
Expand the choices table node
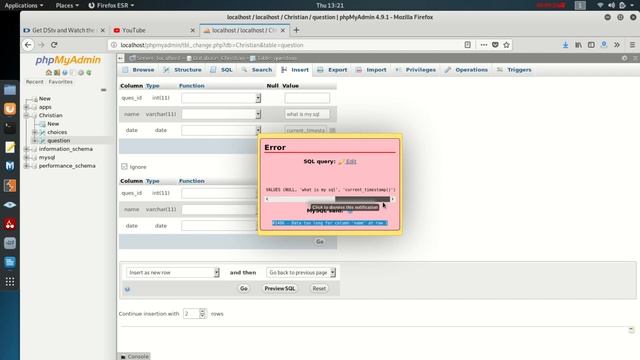[x=35, y=132]
